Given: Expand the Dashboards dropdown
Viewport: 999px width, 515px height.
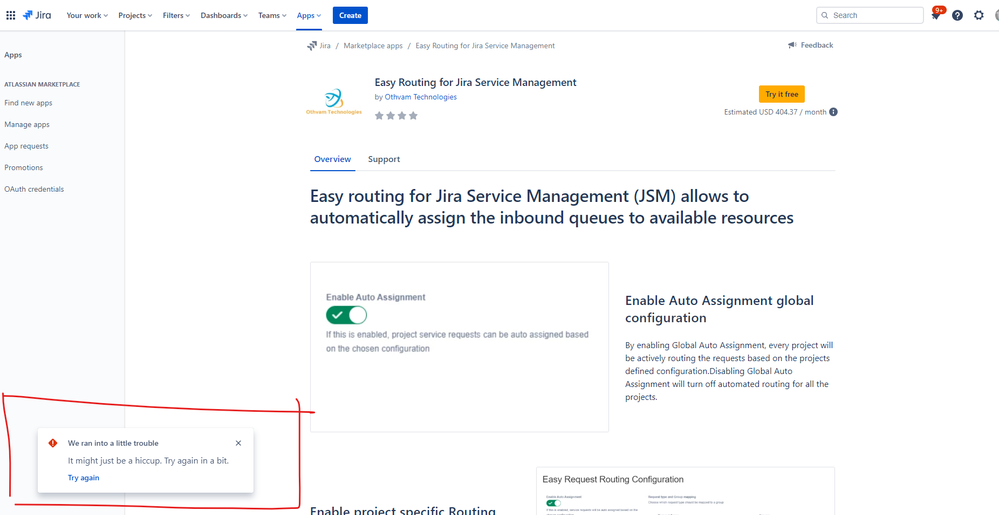Looking at the screenshot, I should coord(224,15).
